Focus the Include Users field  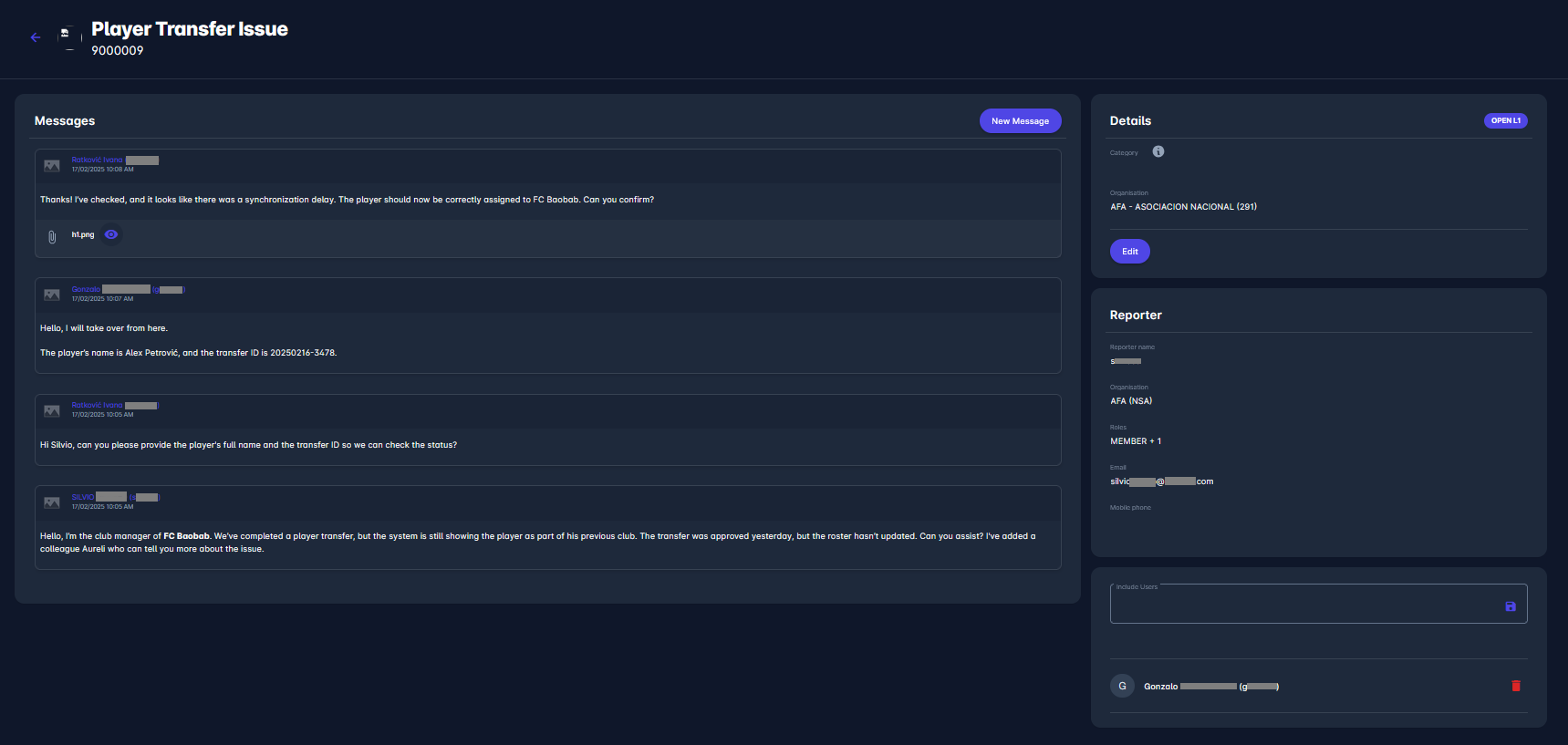tap(1304, 605)
